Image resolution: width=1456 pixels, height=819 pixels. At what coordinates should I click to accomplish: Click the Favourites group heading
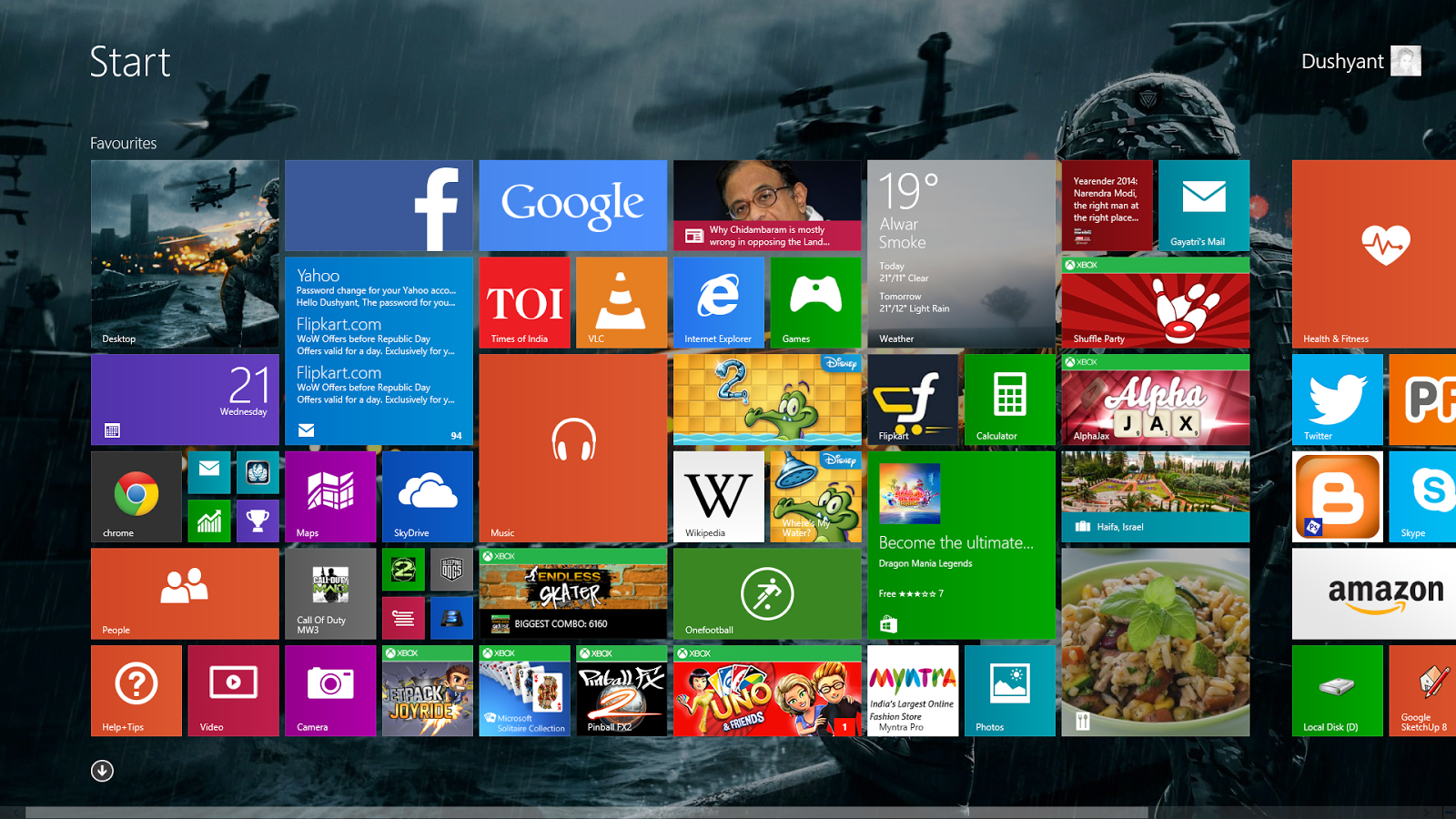pyautogui.click(x=123, y=143)
